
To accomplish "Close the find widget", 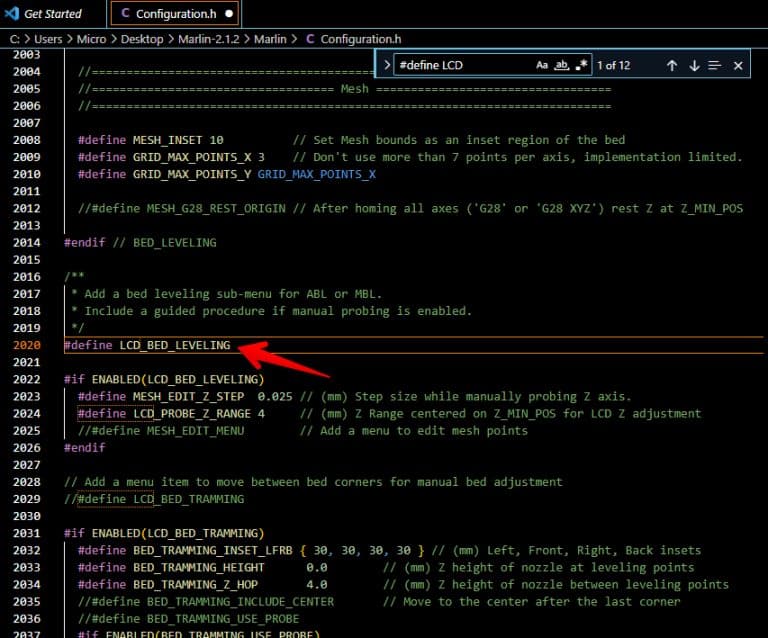I will point(738,65).
